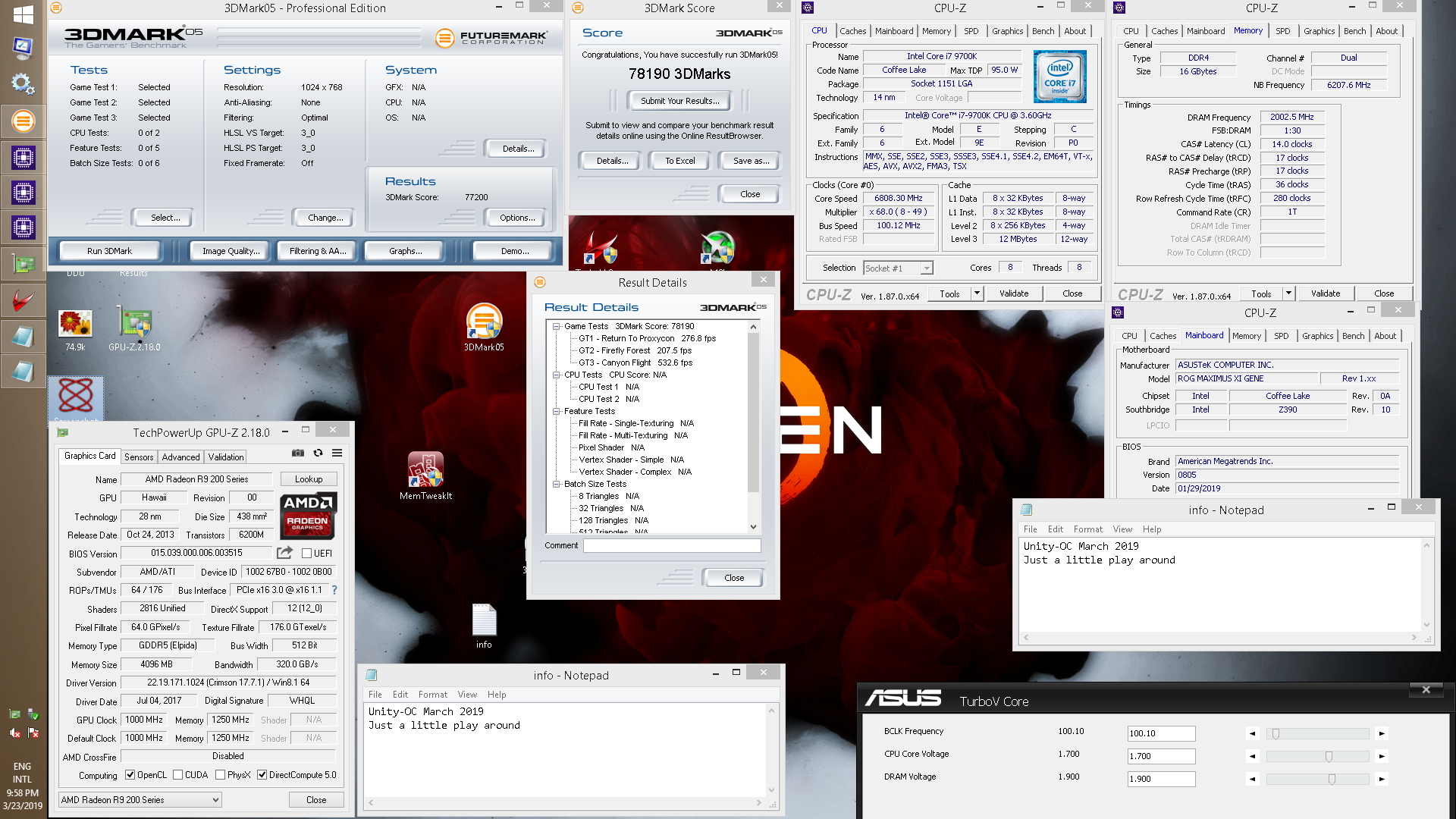Screen dimensions: 1456x819
Task: Click the To Excel button
Action: pyautogui.click(x=680, y=161)
